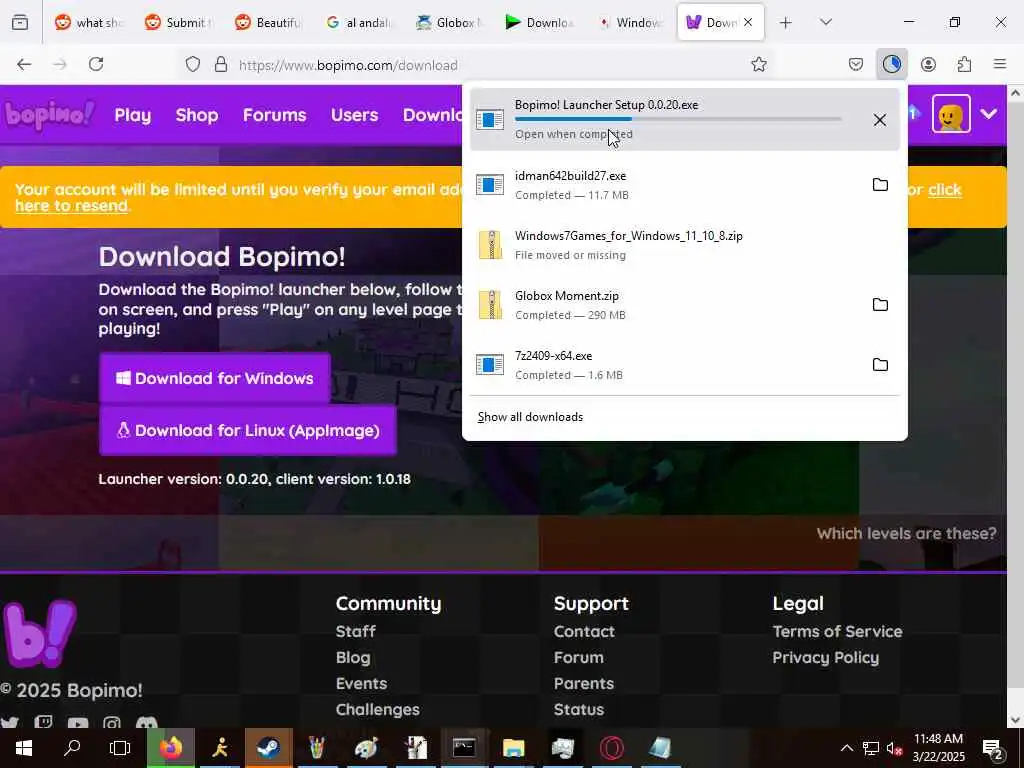
Task: Open Windows Start menu
Action: 24,748
